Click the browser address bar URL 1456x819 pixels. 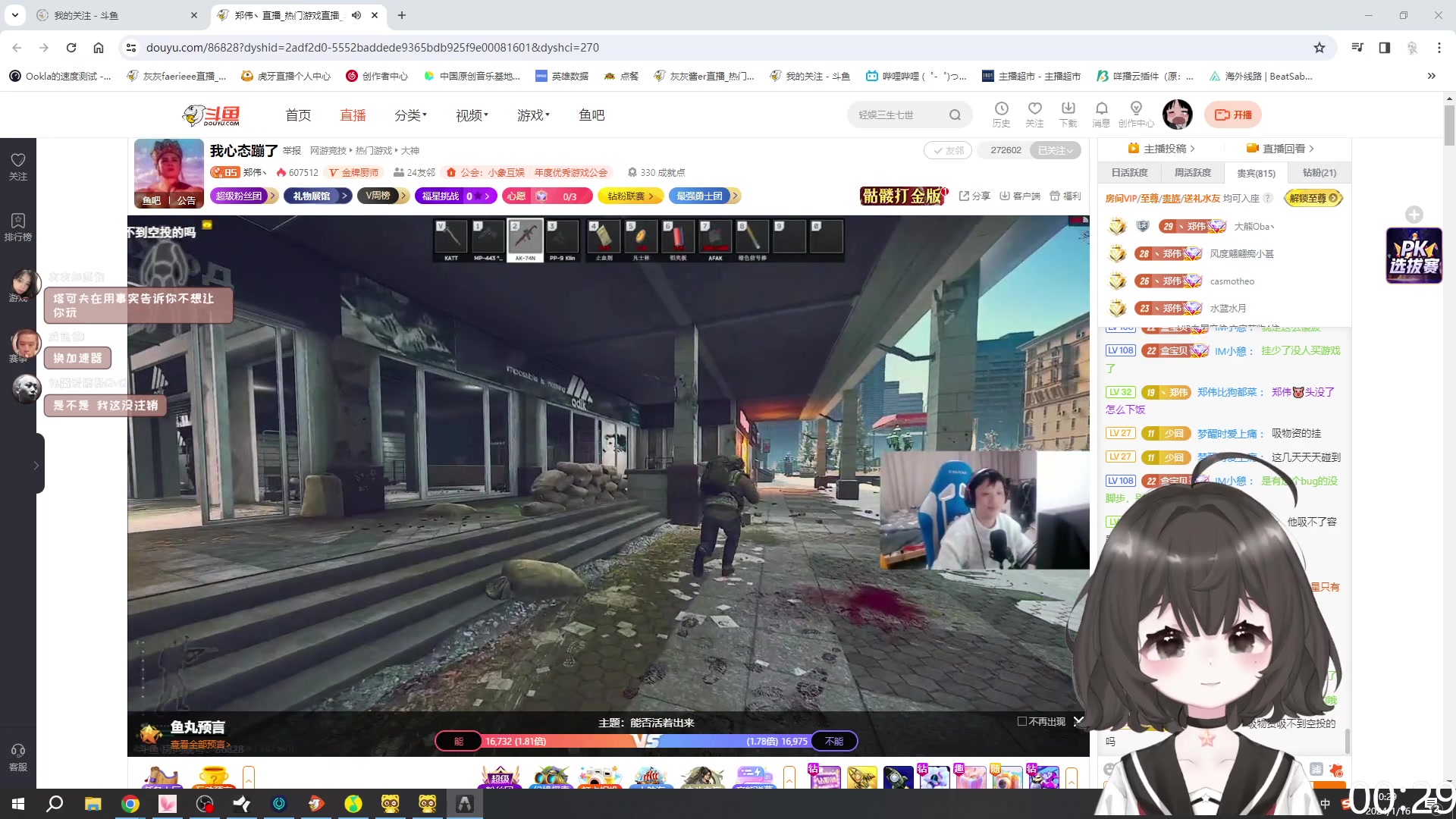coord(372,48)
